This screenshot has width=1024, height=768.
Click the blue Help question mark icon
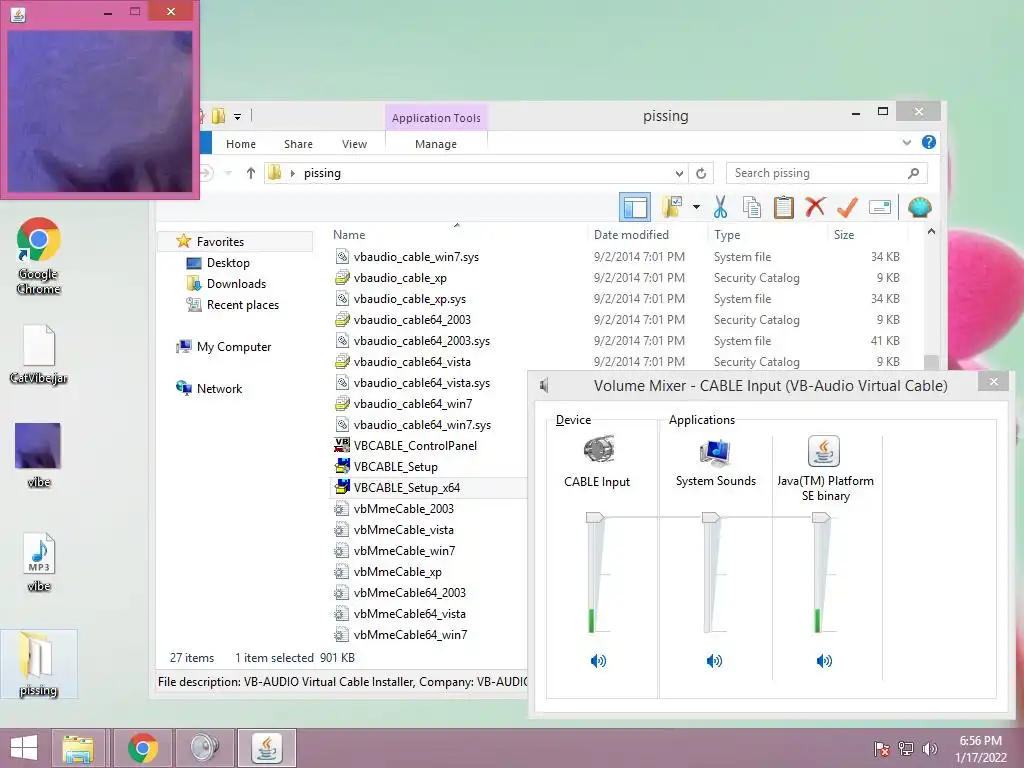pyautogui.click(x=929, y=142)
